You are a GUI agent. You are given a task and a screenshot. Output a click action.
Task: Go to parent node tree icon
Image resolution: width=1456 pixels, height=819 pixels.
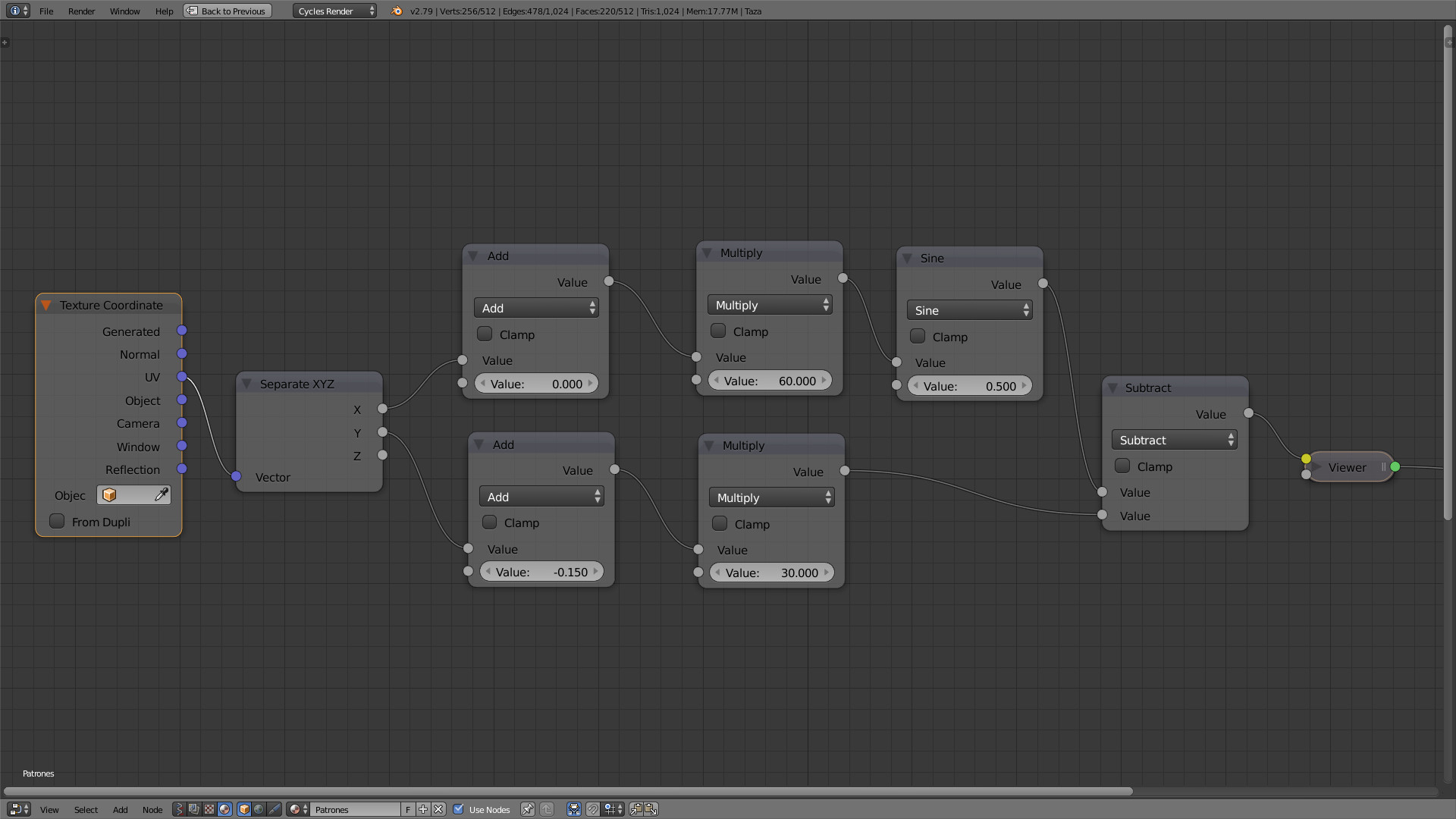coord(547,809)
